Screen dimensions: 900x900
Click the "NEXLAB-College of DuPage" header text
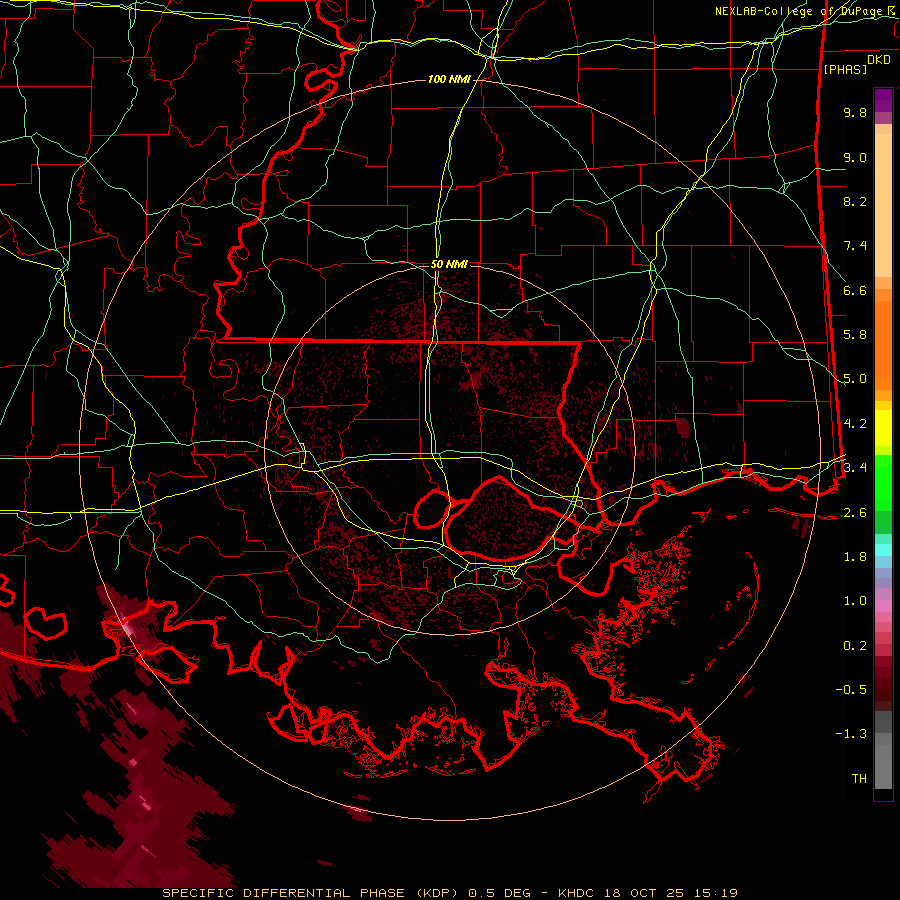click(x=799, y=11)
